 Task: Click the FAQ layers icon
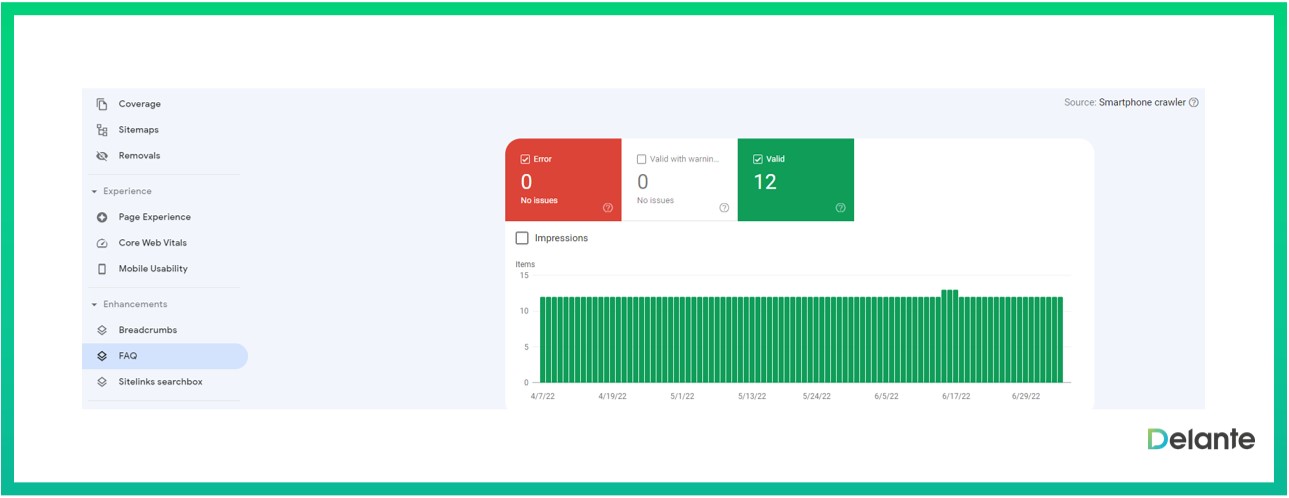tap(102, 356)
